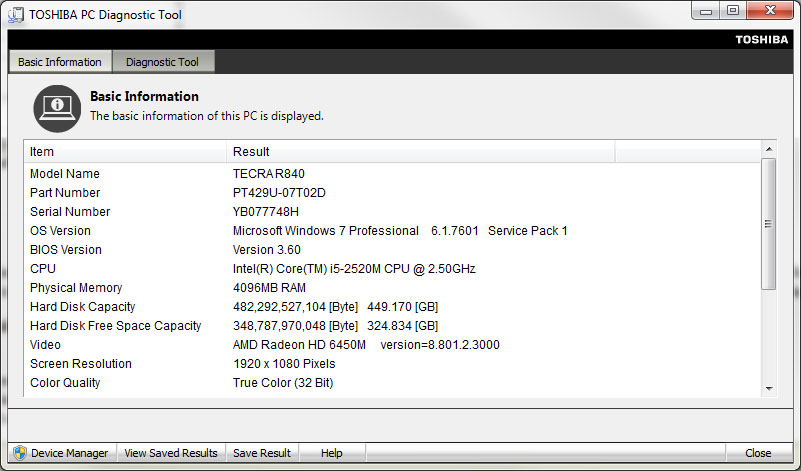This screenshot has height=471, width=801.
Task: Click the Toshiba app icon in title bar
Action: pos(16,14)
